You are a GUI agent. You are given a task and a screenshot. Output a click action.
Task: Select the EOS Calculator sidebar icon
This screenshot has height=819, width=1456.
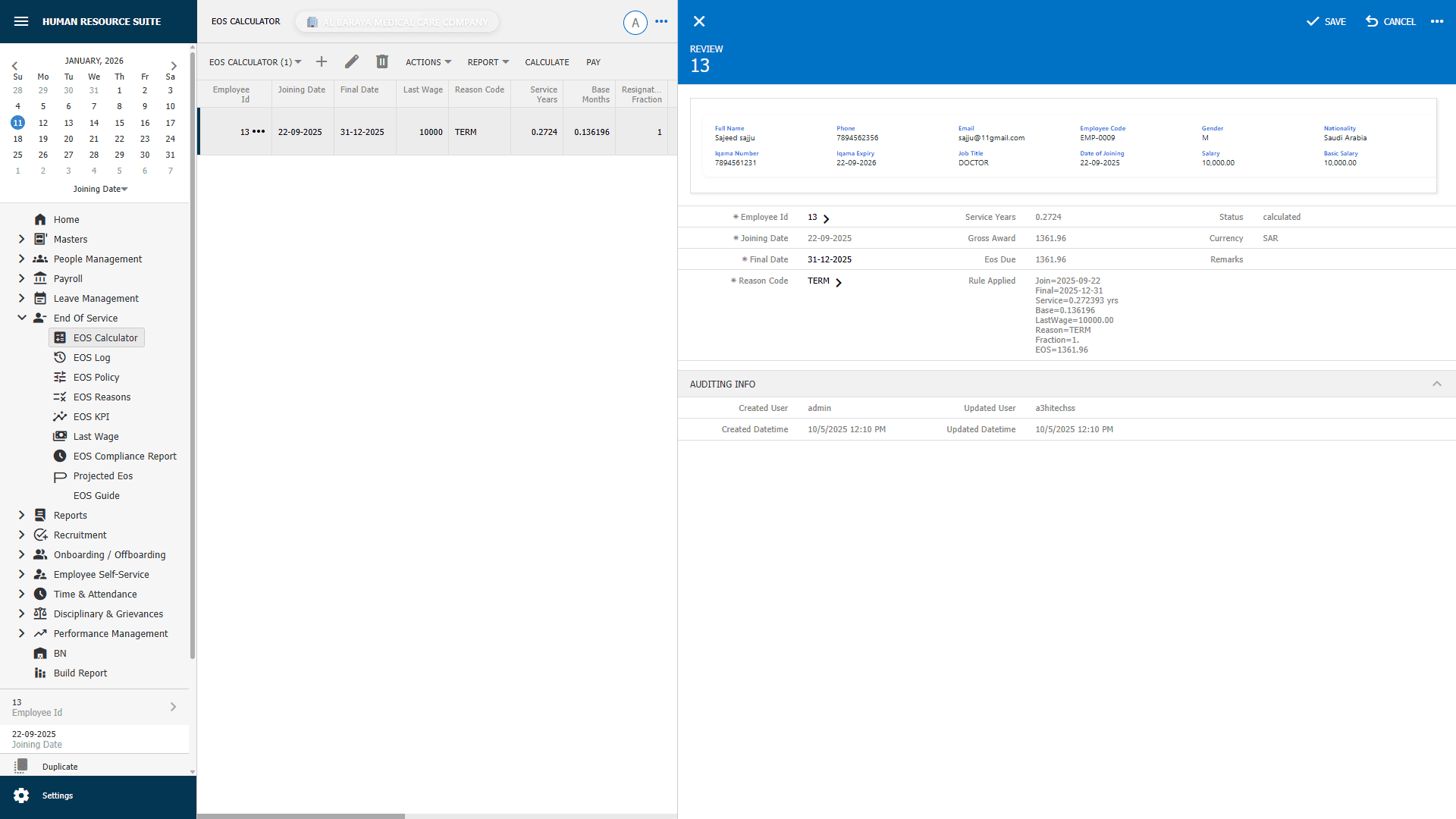[x=60, y=337]
